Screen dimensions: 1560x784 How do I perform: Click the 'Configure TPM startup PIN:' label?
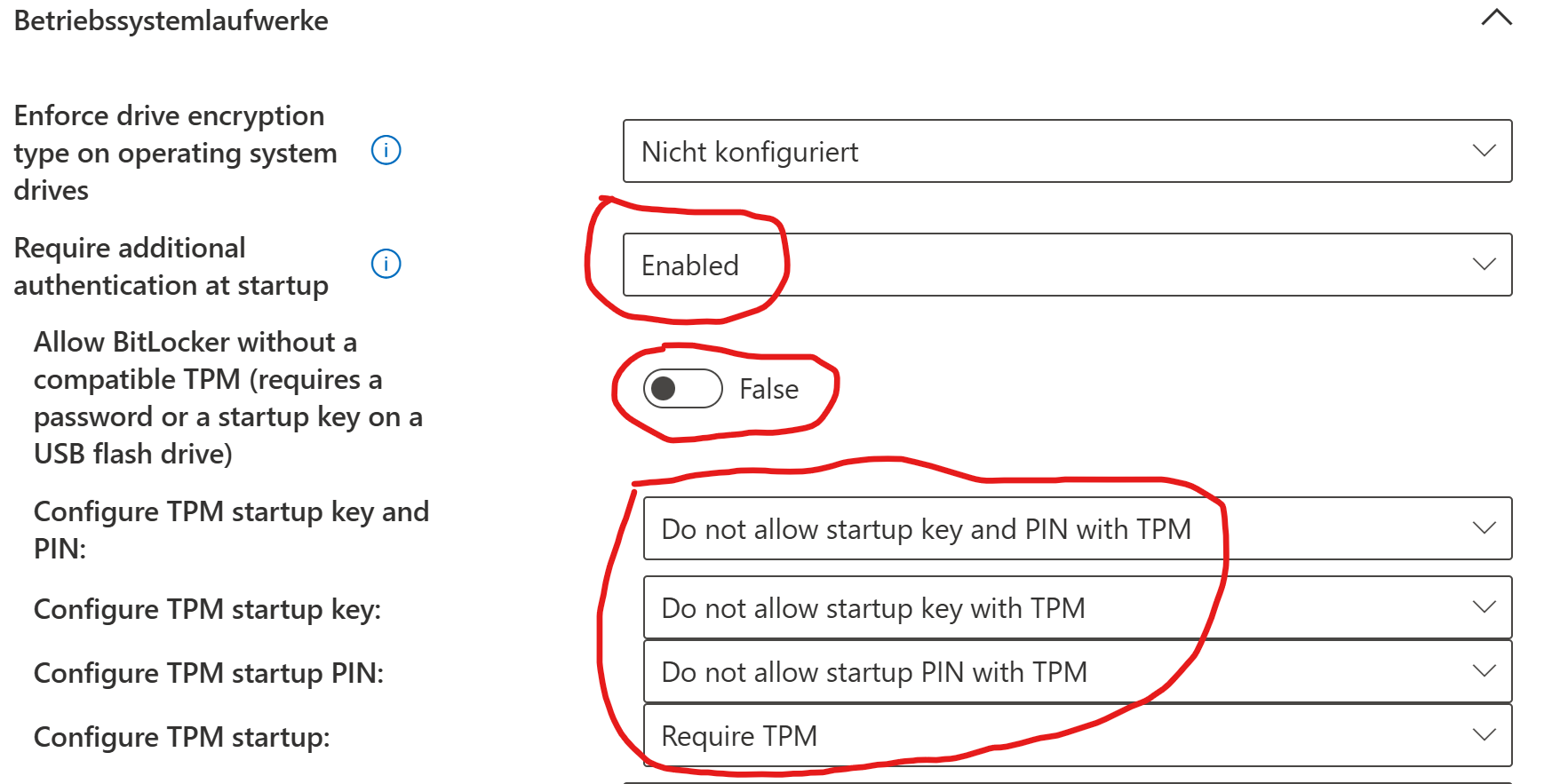(x=209, y=673)
